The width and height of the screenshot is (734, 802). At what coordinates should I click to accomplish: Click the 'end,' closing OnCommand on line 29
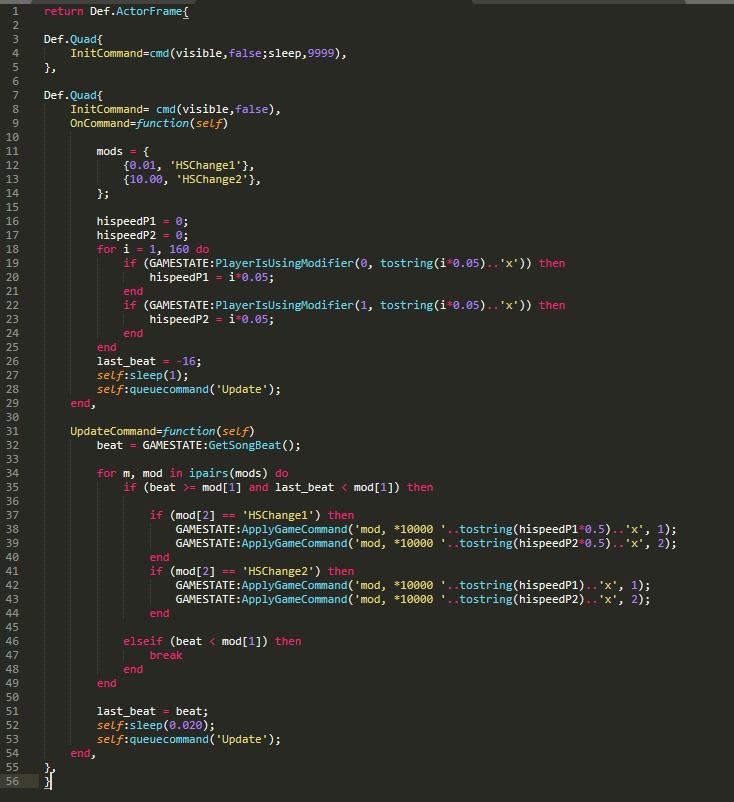[83, 403]
